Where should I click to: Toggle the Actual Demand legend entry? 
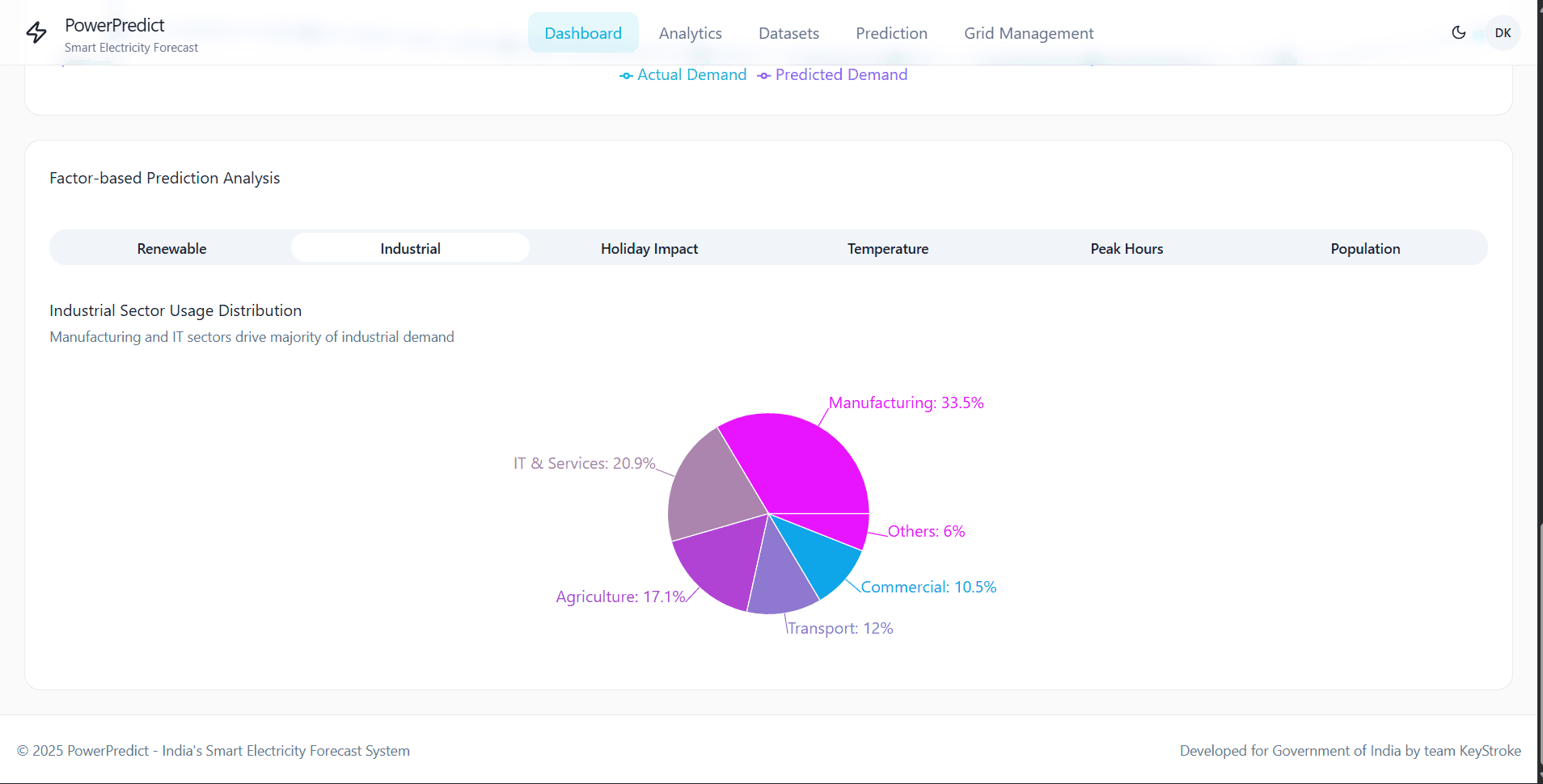(x=683, y=75)
